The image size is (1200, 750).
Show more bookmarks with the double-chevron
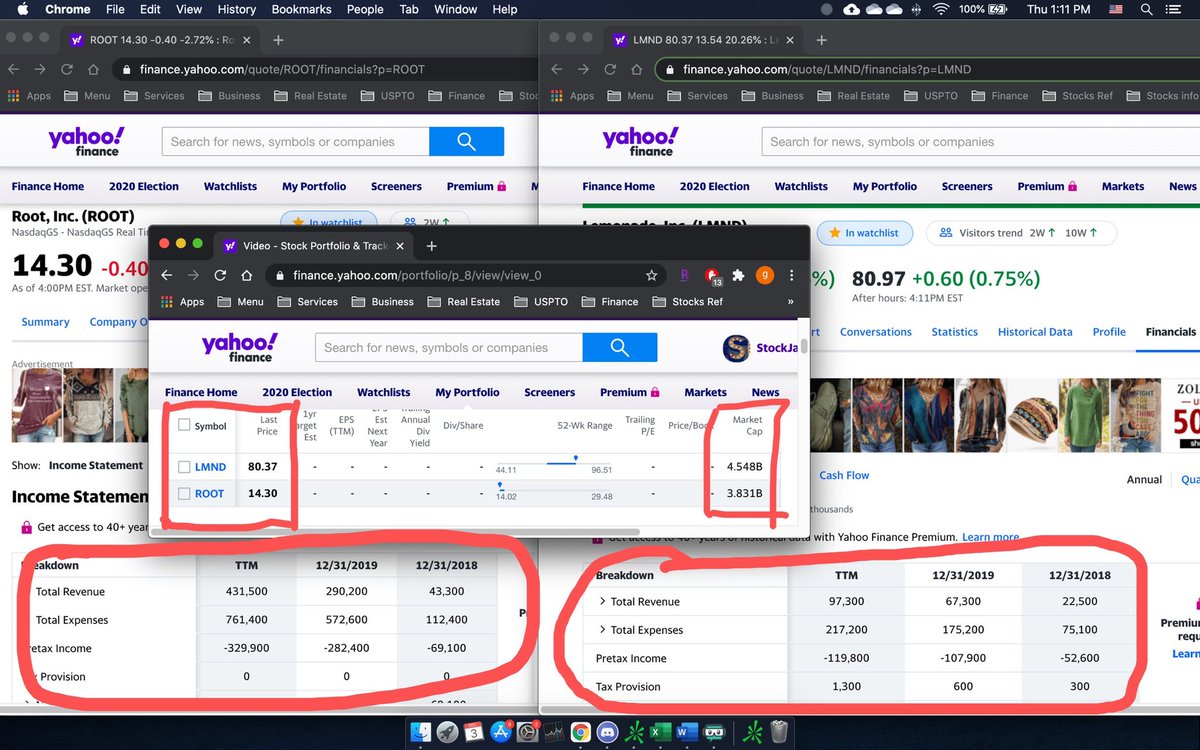791,301
